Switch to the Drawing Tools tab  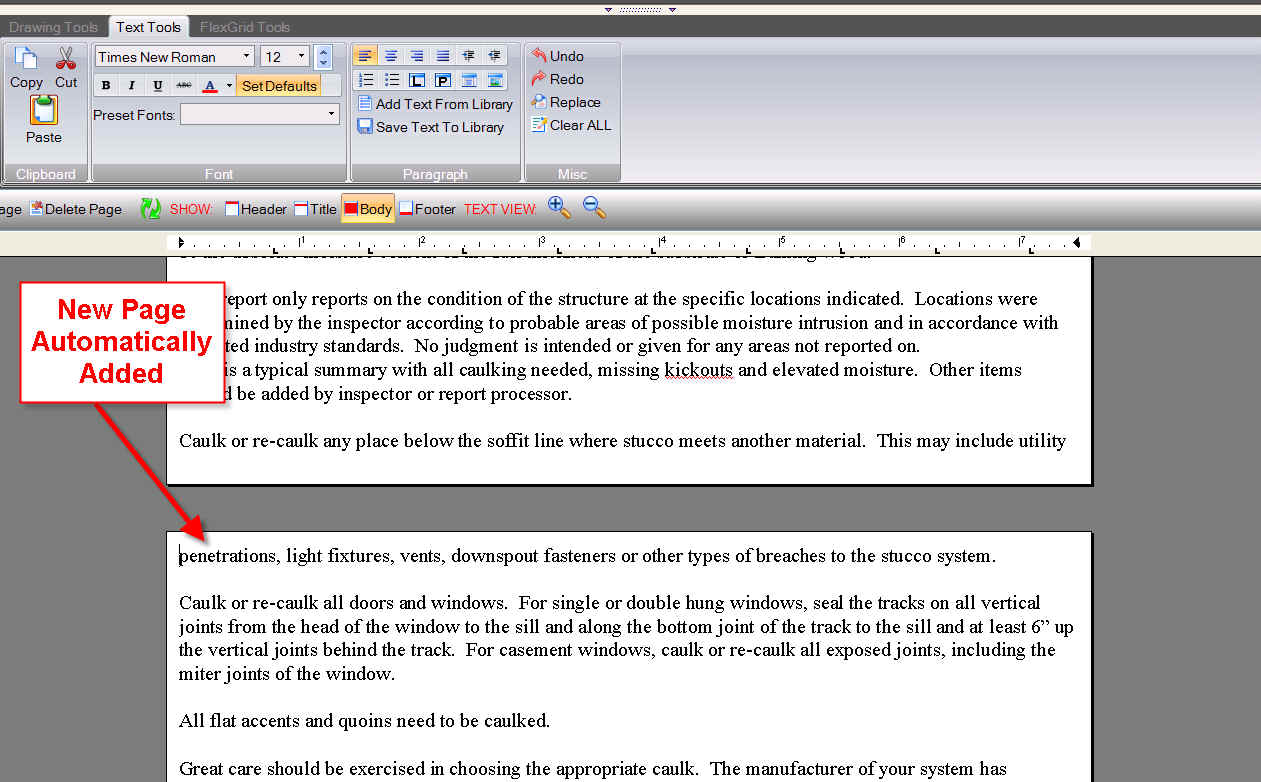[x=53, y=27]
